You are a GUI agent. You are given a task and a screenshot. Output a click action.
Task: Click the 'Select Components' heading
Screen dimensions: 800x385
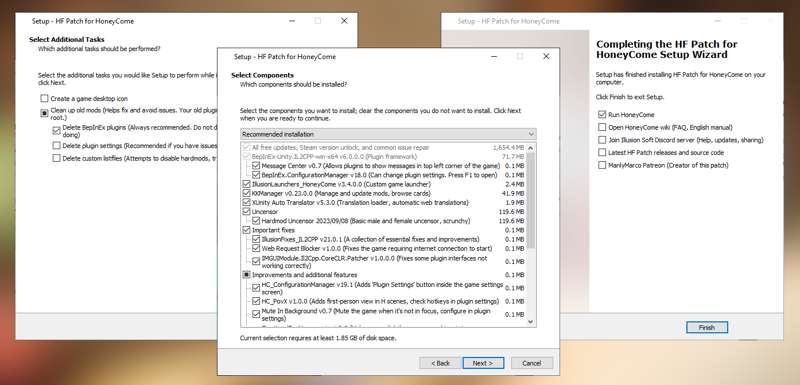pyautogui.click(x=262, y=75)
